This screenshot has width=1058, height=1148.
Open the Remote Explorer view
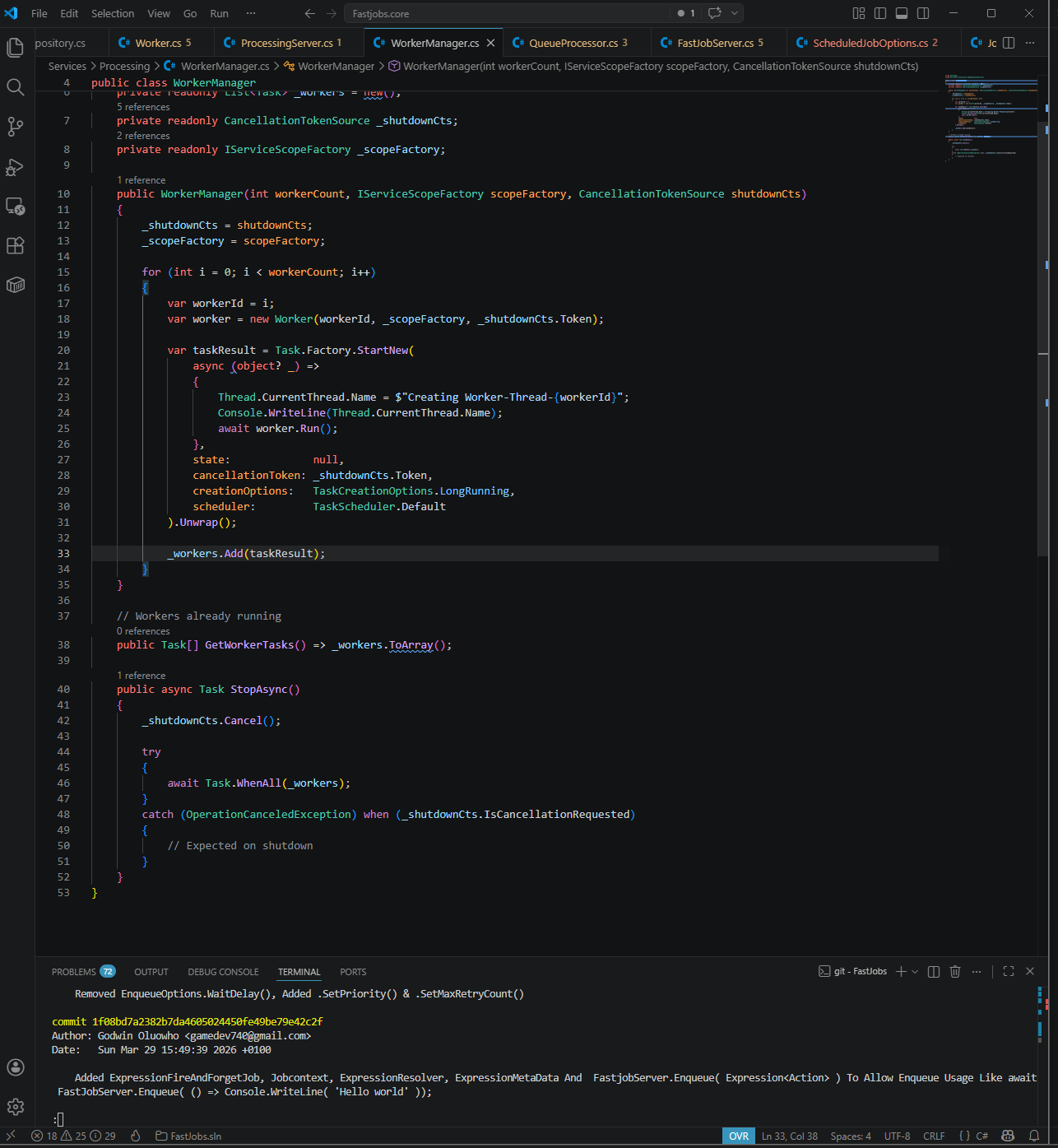click(x=15, y=207)
